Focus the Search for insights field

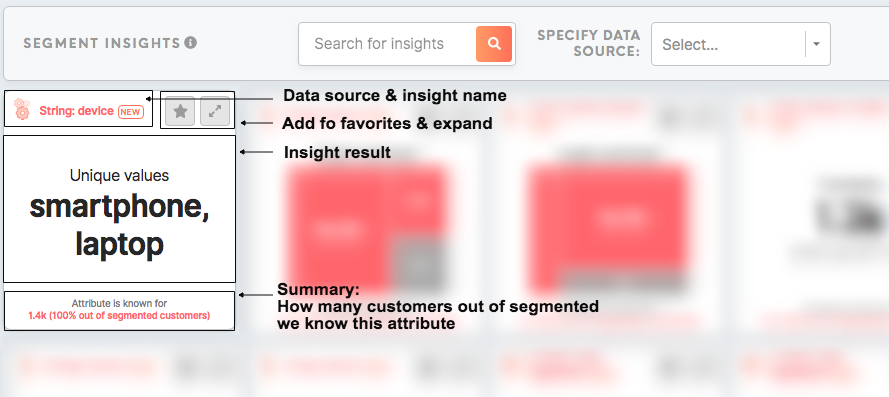pyautogui.click(x=388, y=44)
